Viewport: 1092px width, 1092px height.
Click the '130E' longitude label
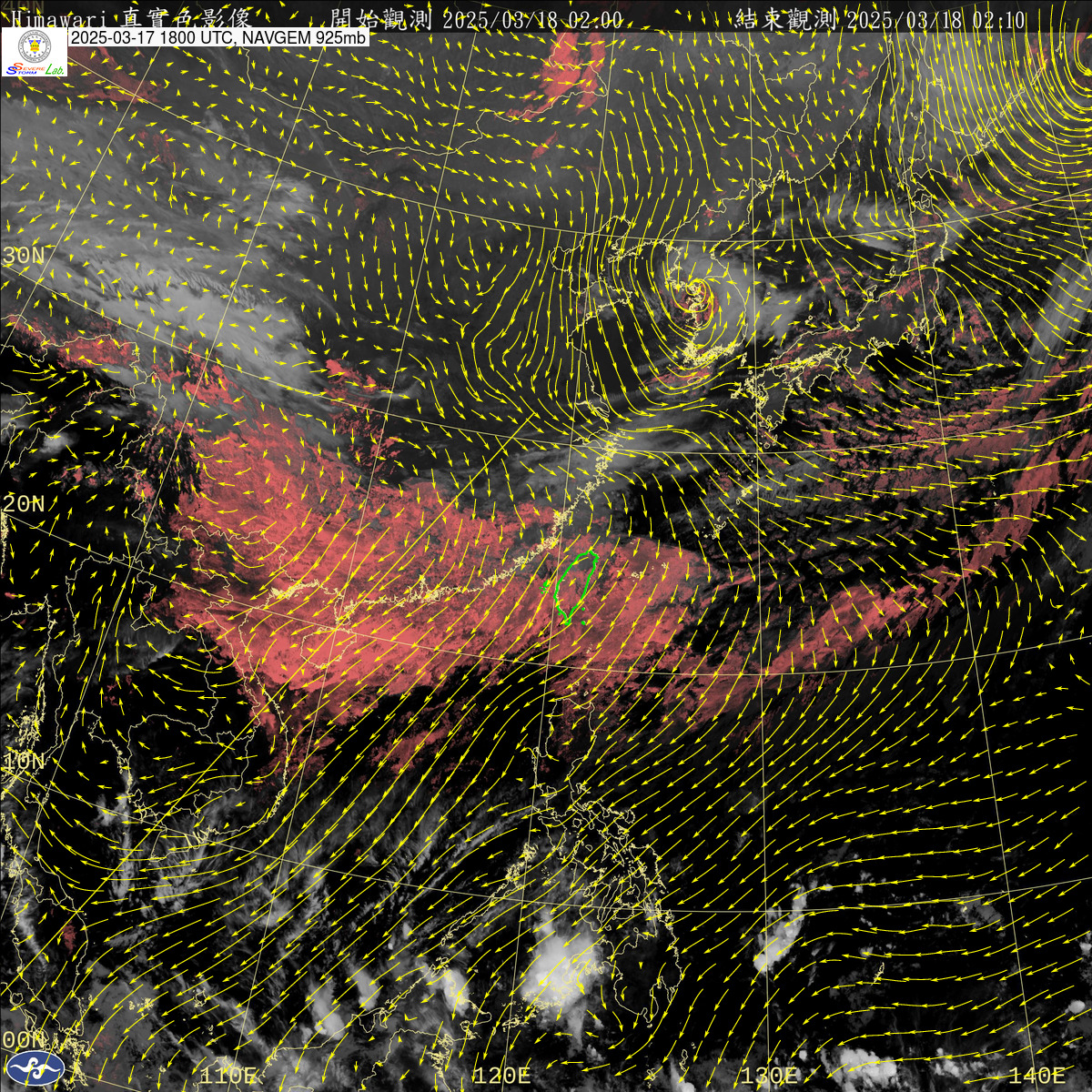click(x=769, y=1076)
